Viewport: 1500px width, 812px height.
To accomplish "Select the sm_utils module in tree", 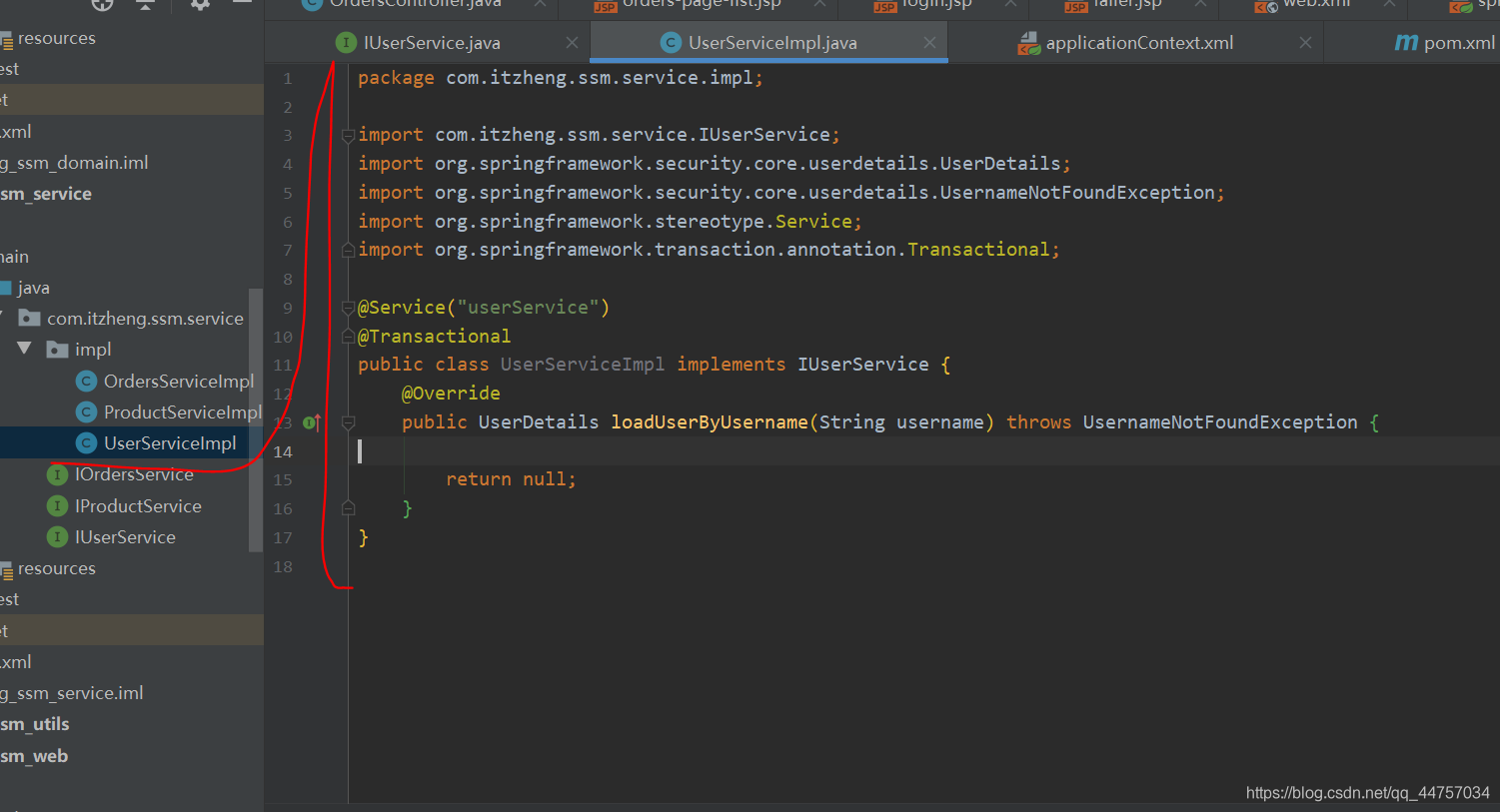I will tap(35, 724).
